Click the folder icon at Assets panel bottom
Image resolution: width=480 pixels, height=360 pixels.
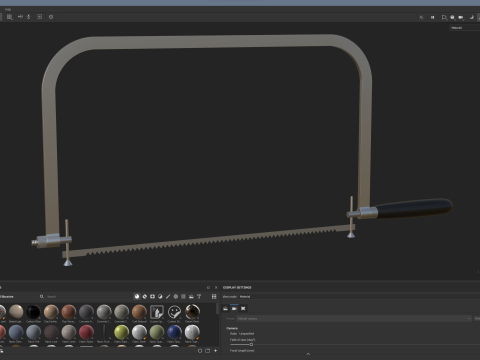click(x=208, y=351)
